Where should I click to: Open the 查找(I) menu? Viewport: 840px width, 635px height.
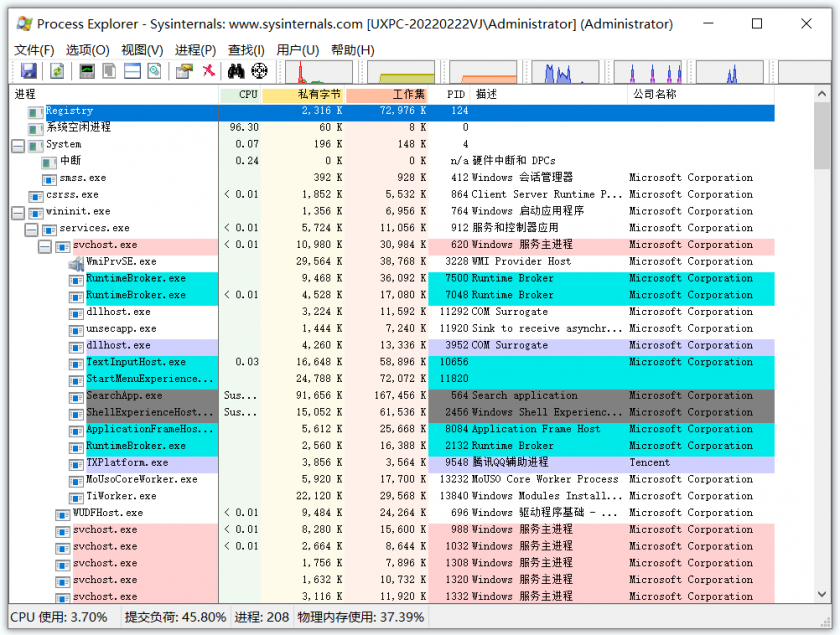[246, 50]
